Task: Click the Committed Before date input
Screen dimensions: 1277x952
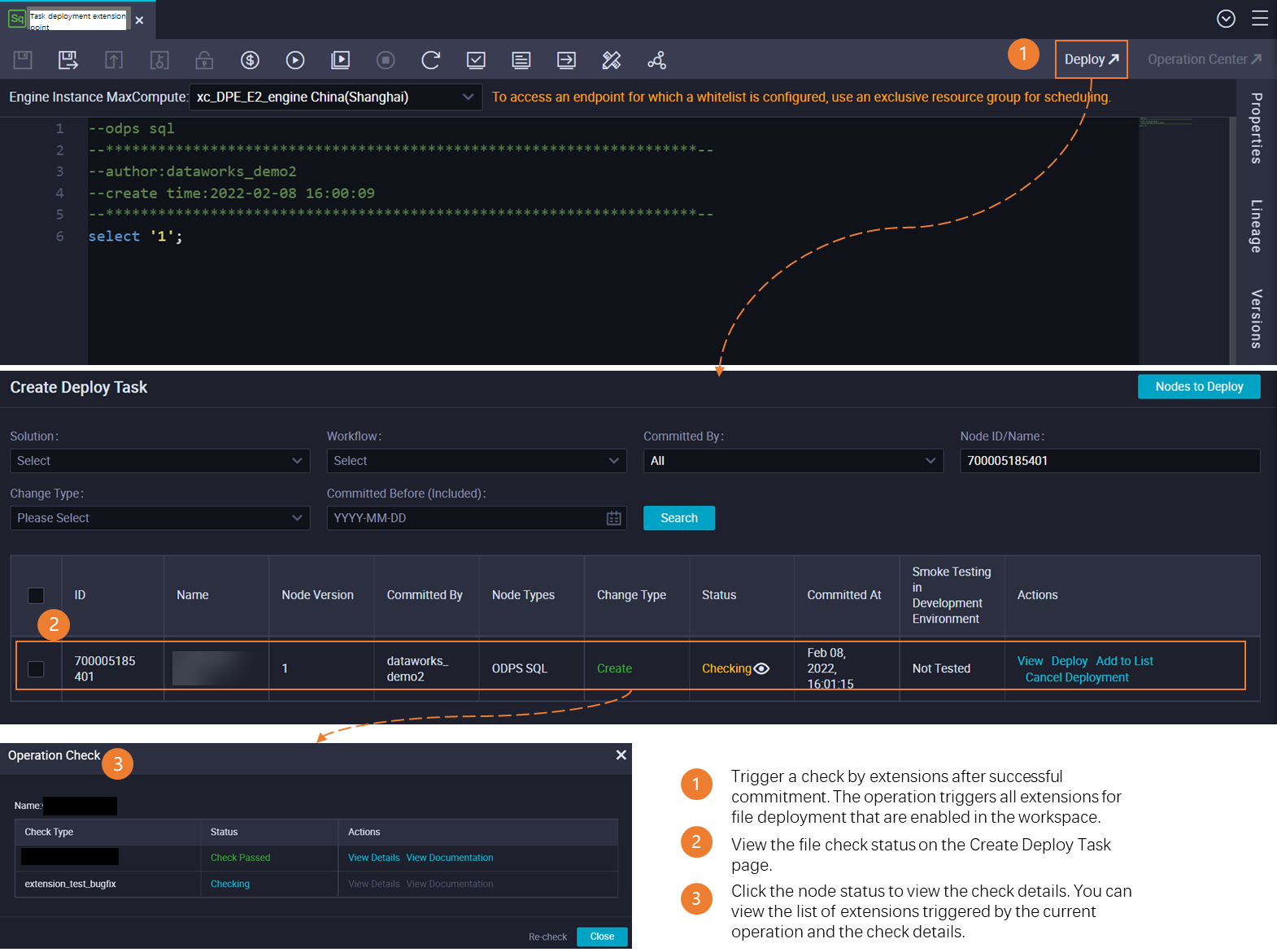Action: (x=477, y=518)
